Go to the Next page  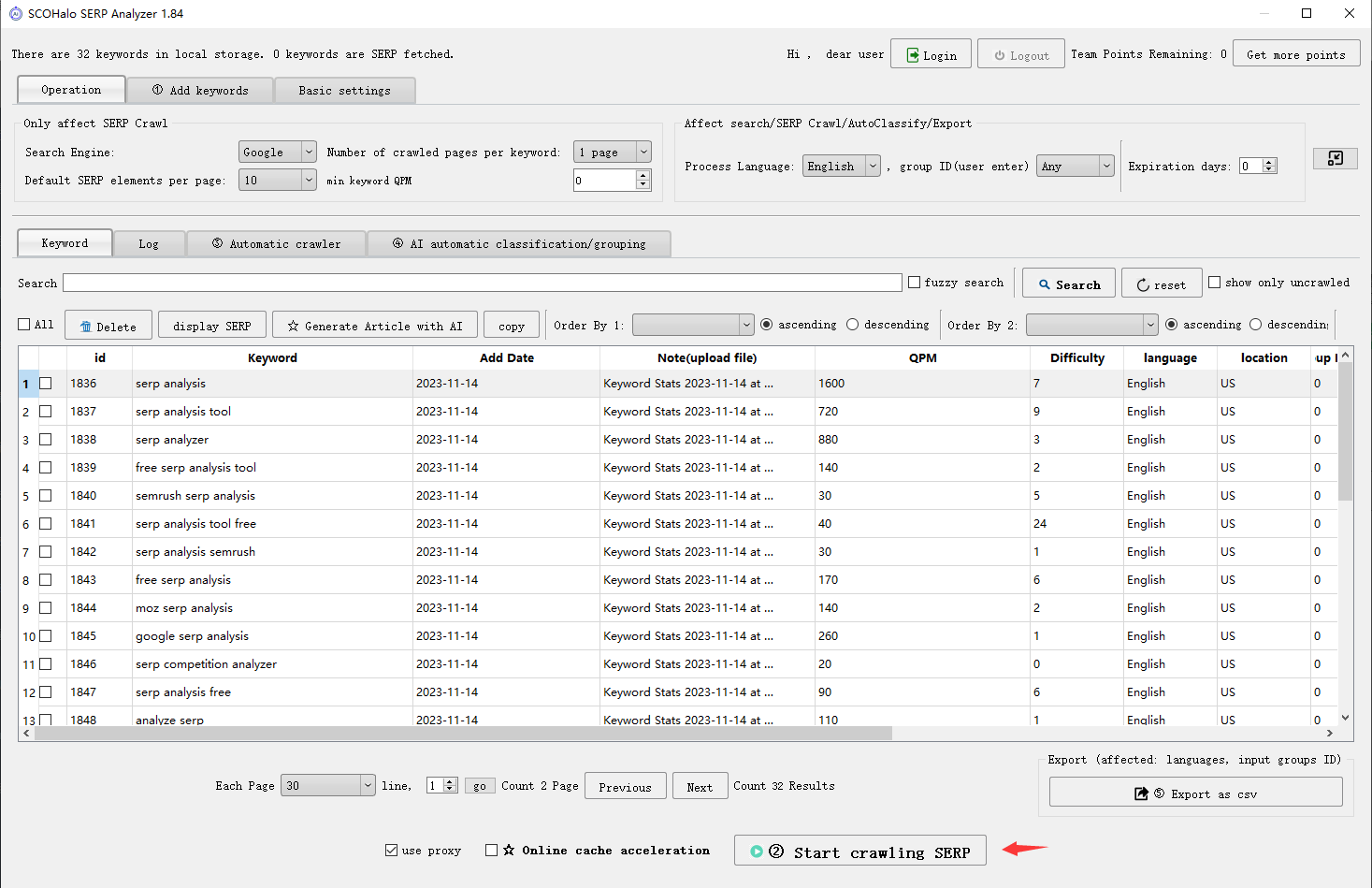click(700, 786)
